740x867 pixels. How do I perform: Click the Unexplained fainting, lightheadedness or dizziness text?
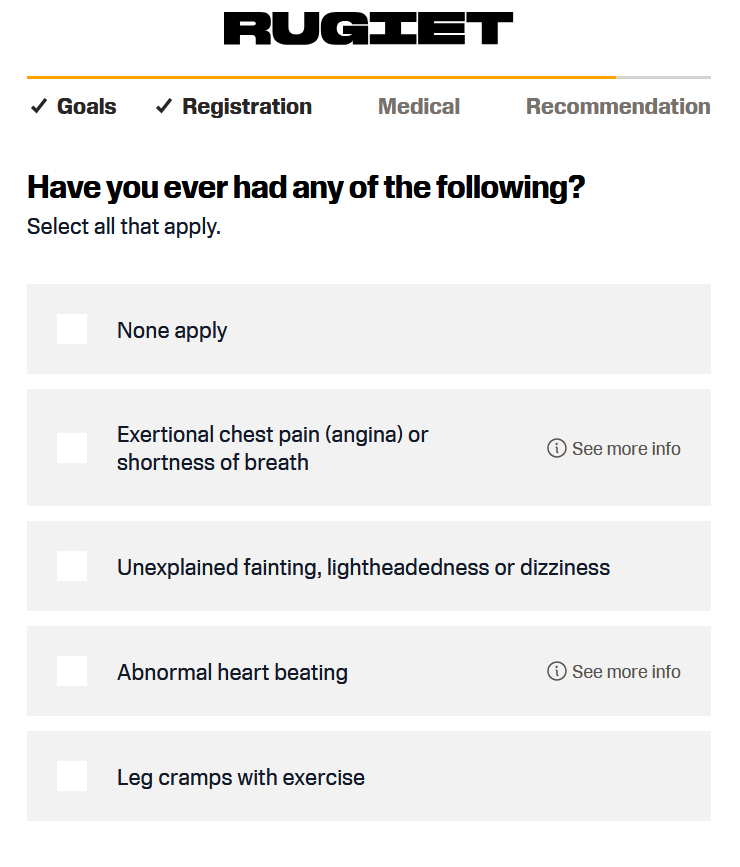click(x=363, y=567)
